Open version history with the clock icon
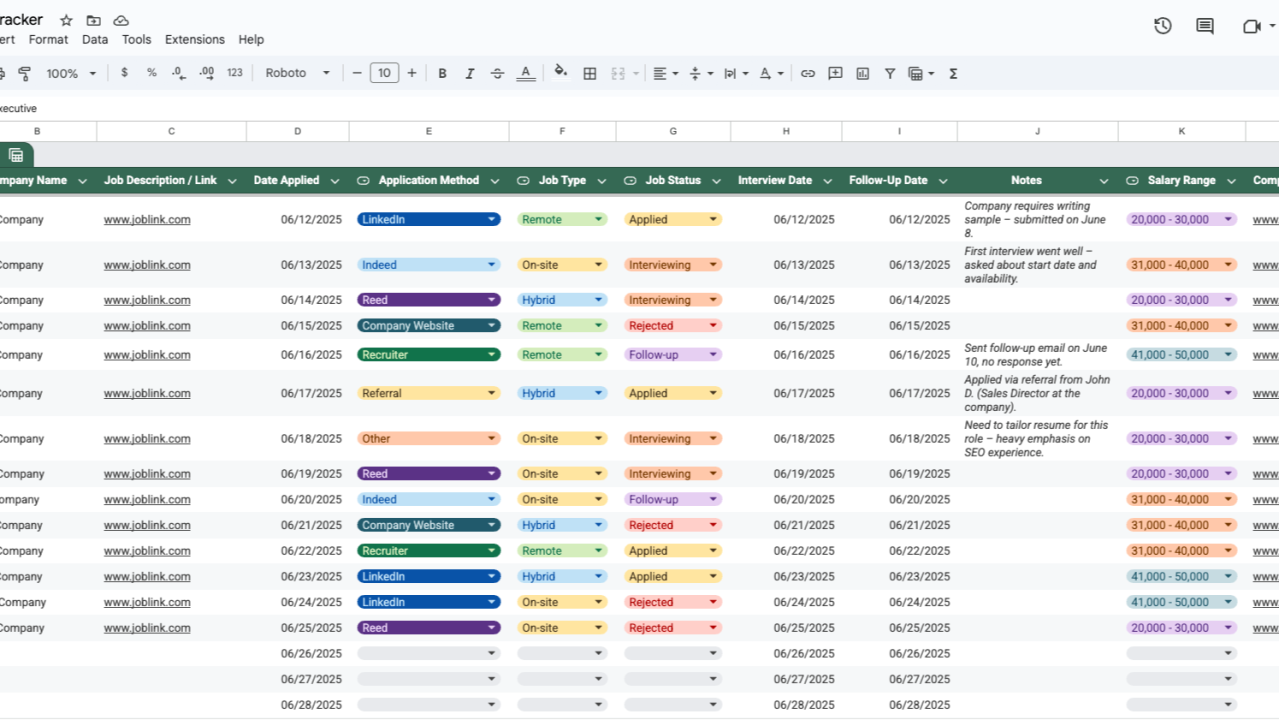This screenshot has width=1279, height=720. [x=1162, y=26]
